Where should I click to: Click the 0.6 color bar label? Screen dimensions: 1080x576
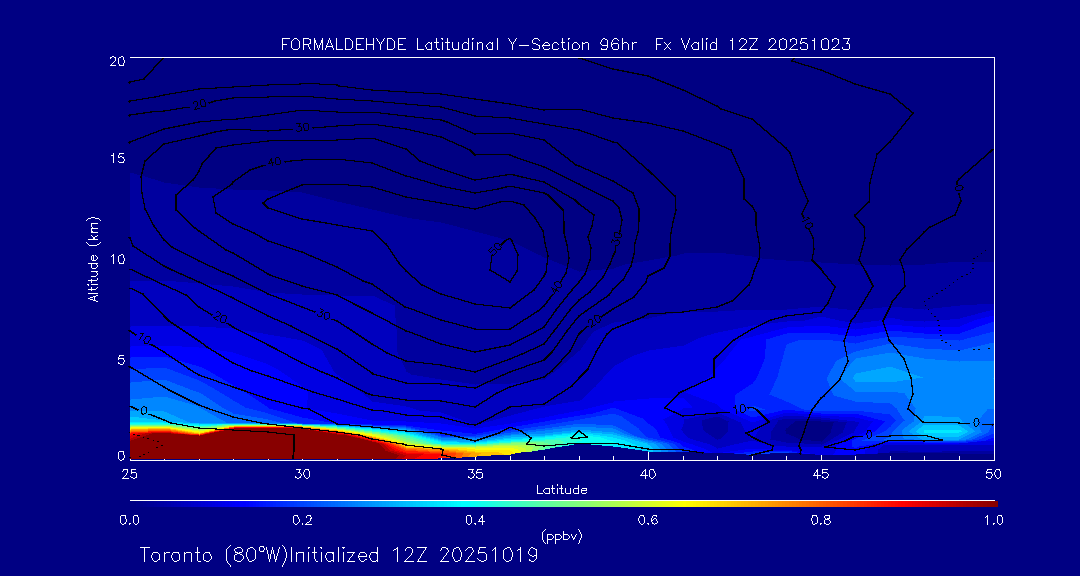648,520
